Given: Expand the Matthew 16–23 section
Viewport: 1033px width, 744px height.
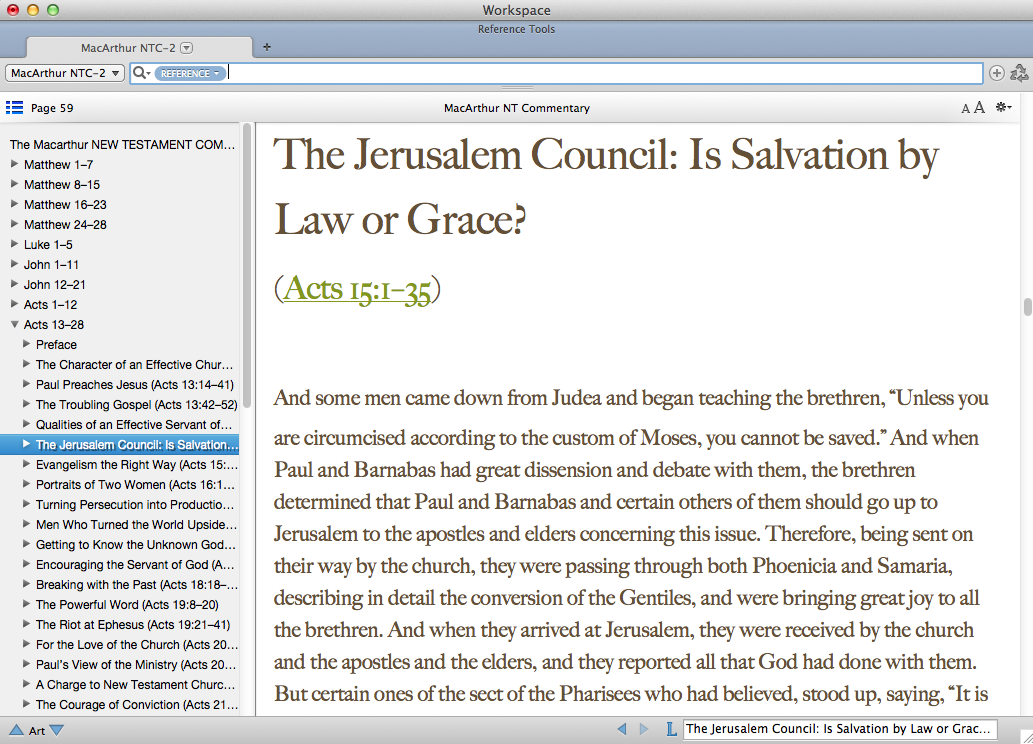Looking at the screenshot, I should point(14,204).
